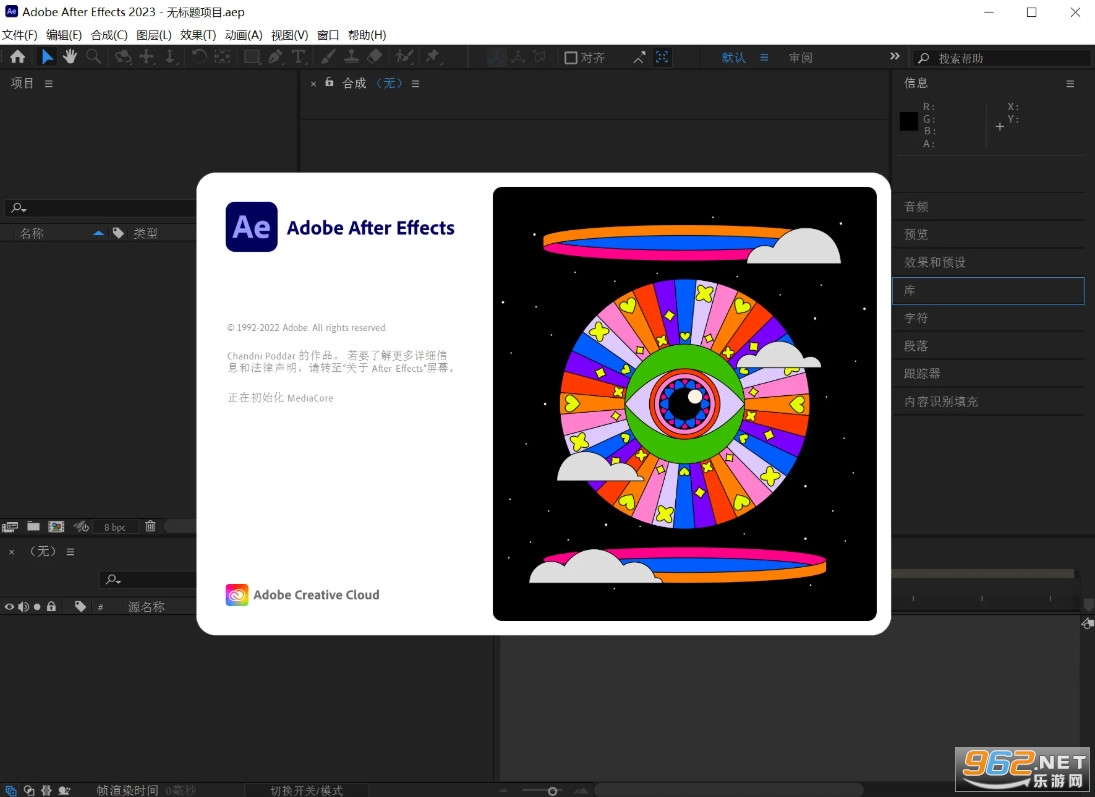Open the 信息 panel menu
The height and width of the screenshot is (797, 1095).
[x=1070, y=83]
